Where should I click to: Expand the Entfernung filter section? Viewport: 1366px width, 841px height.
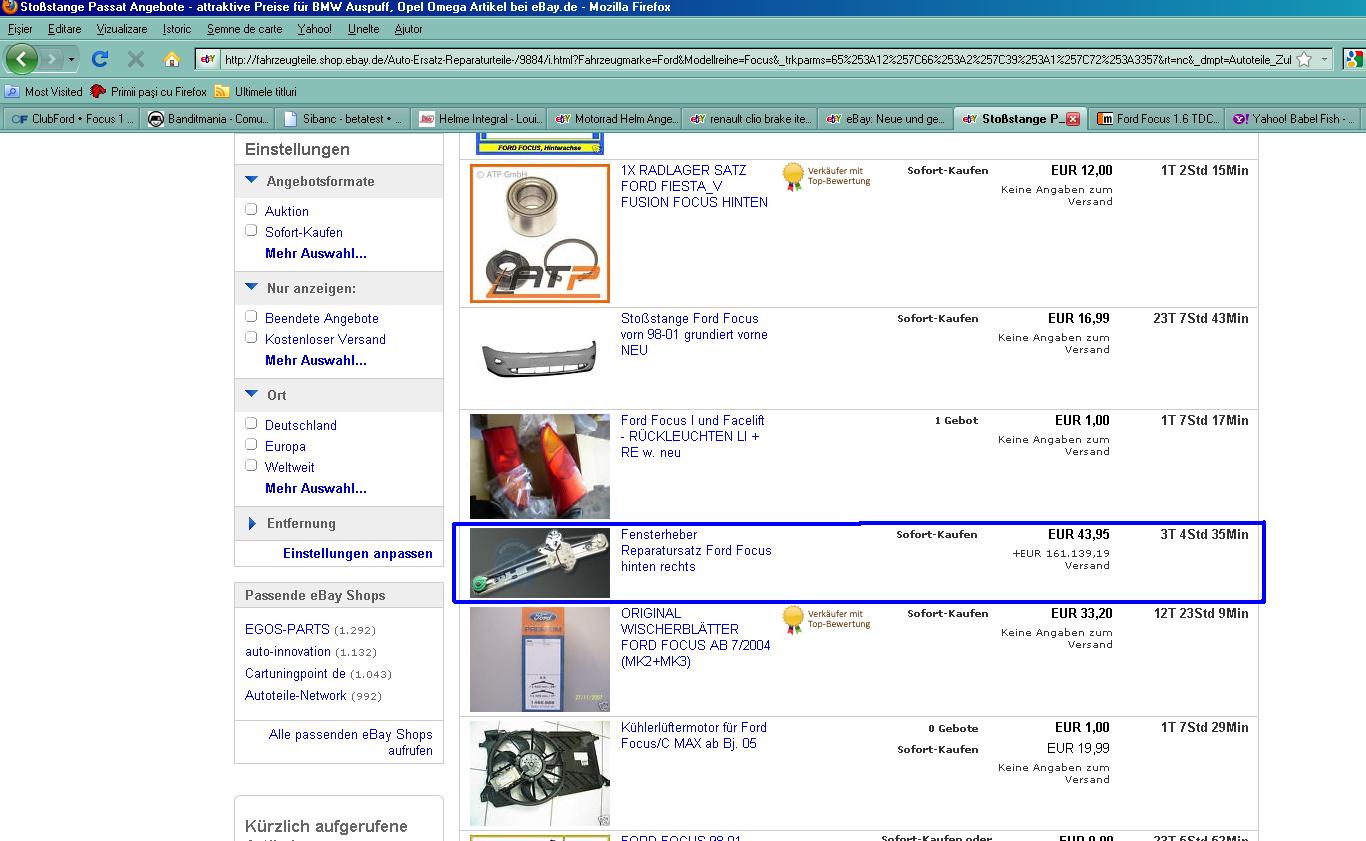[x=252, y=523]
